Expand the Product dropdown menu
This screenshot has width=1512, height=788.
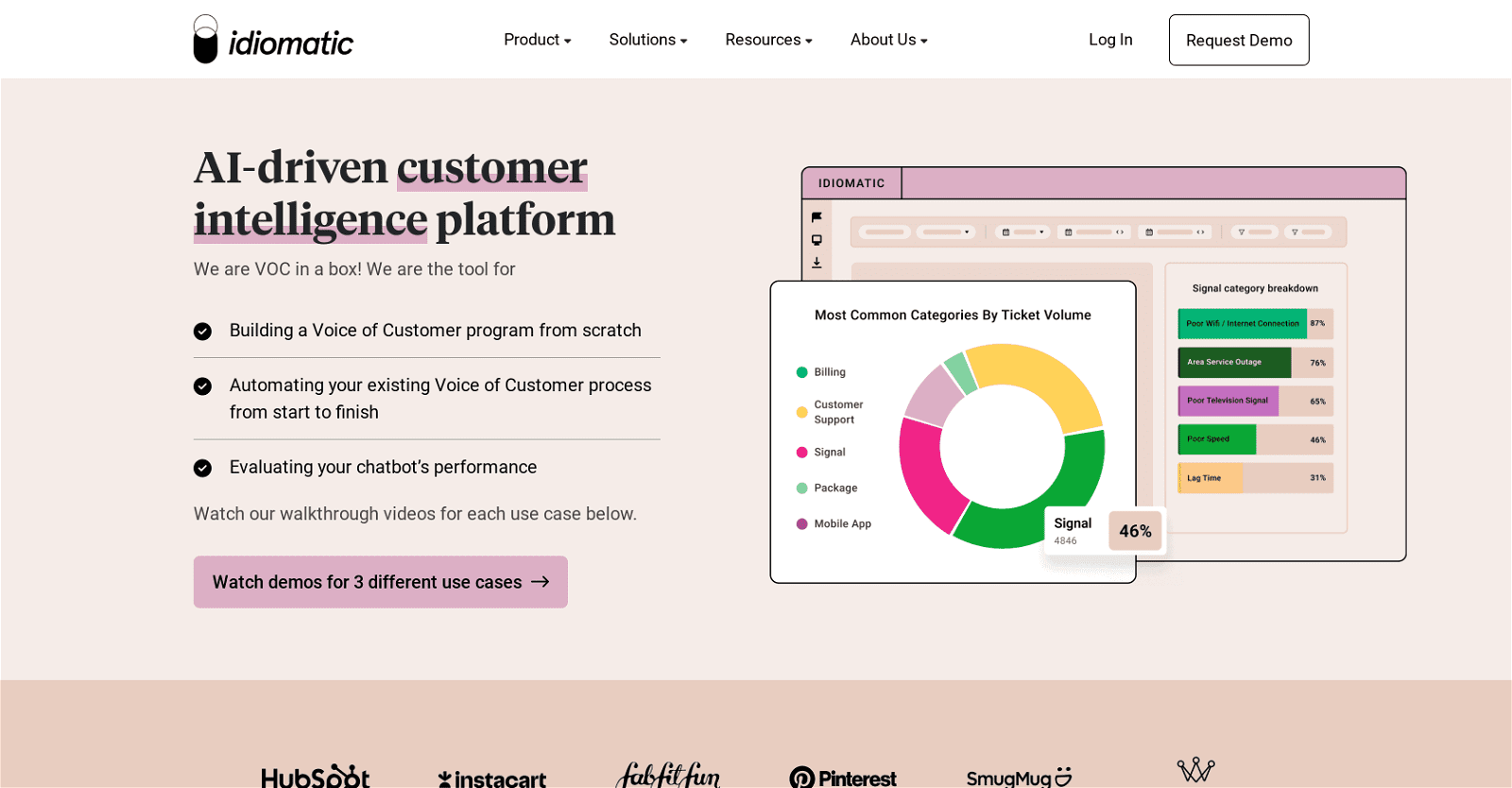tap(537, 40)
